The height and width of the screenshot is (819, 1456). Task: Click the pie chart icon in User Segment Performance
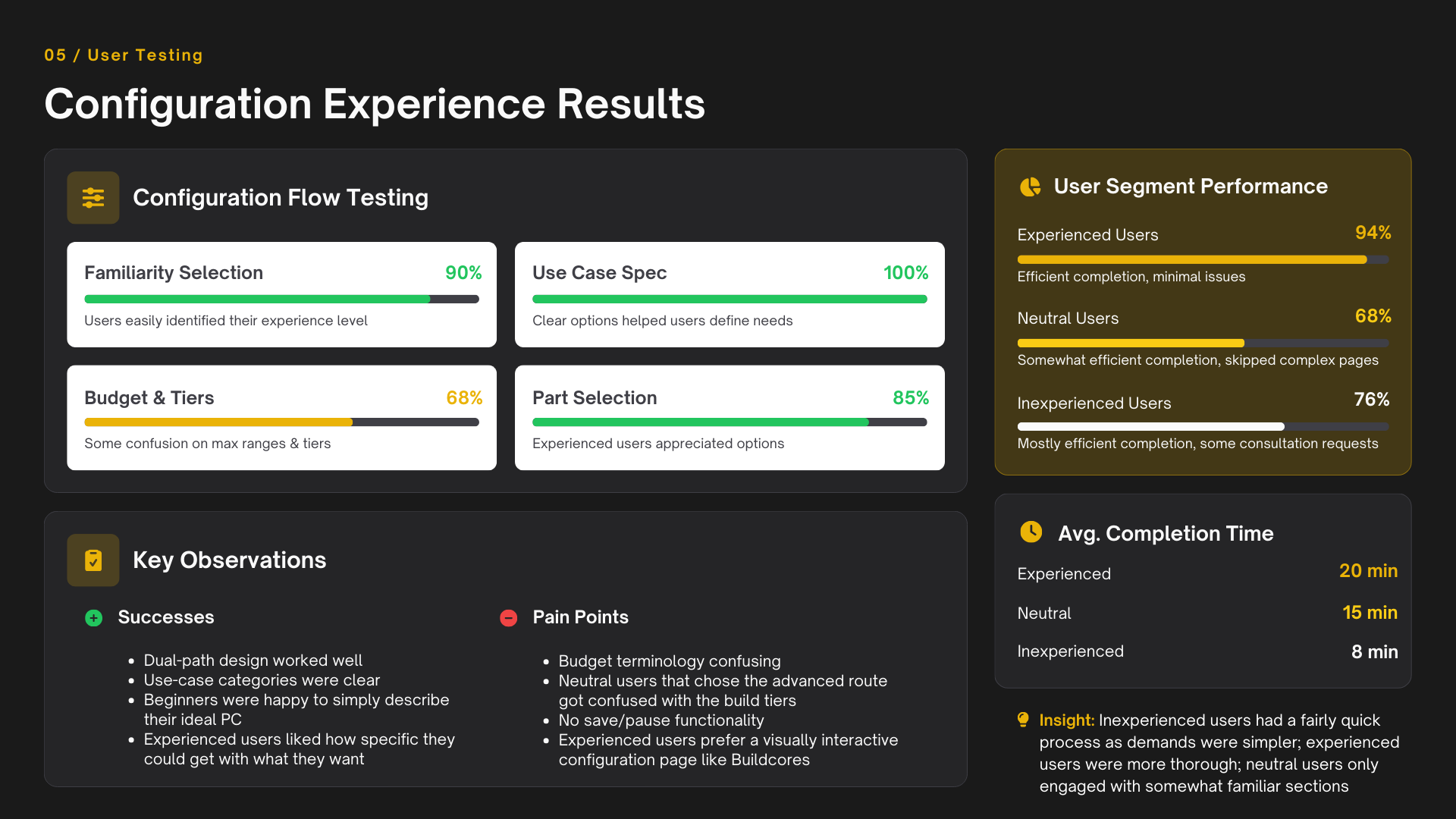click(x=1030, y=187)
